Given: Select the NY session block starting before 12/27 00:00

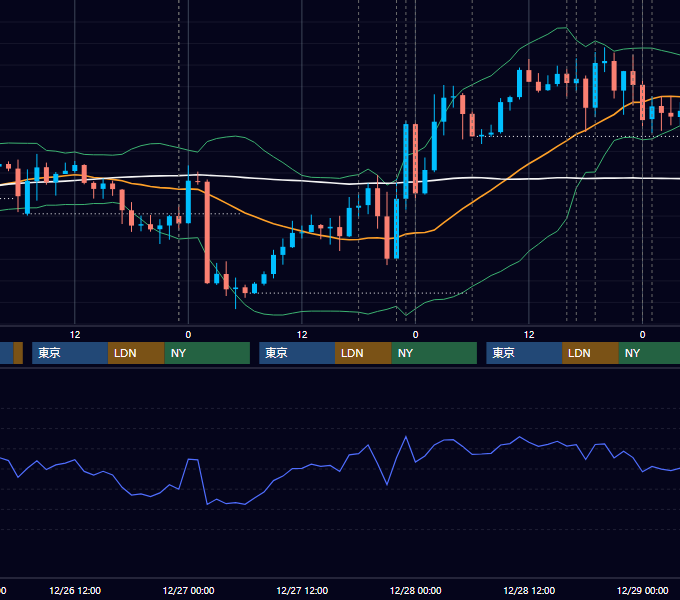Looking at the screenshot, I should [207, 353].
